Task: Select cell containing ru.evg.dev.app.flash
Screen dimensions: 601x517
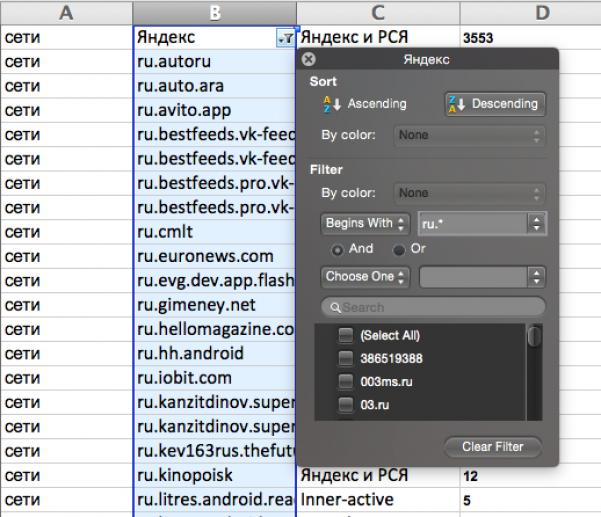Action: pos(215,281)
